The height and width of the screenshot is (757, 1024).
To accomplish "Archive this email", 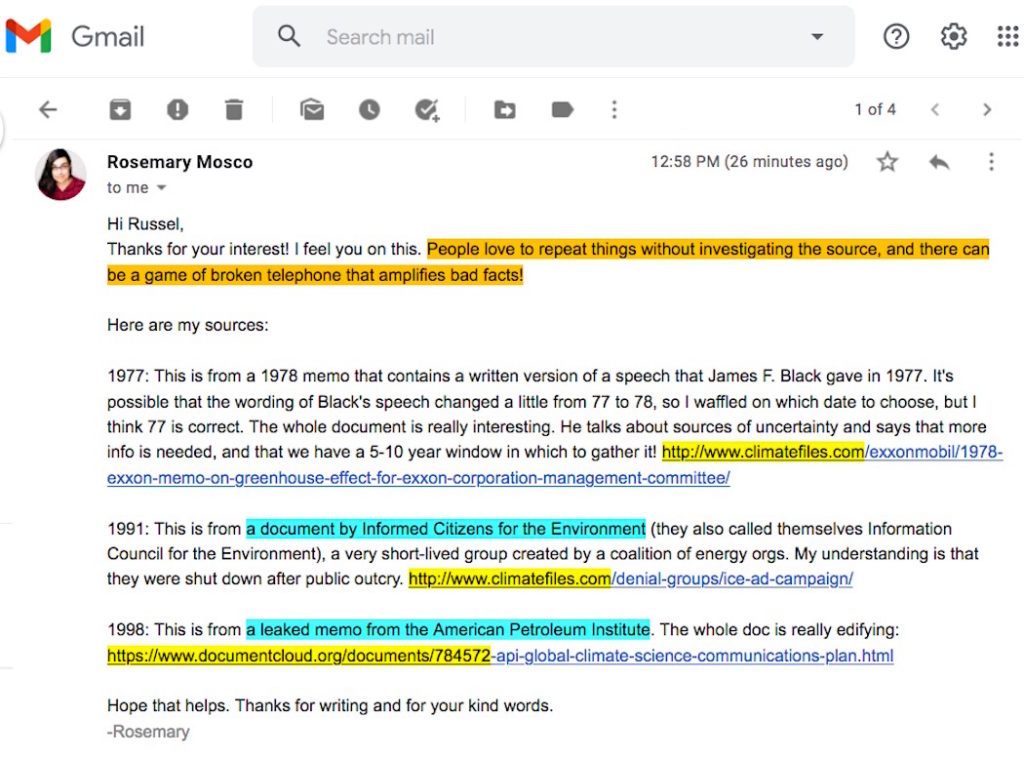I will (120, 110).
